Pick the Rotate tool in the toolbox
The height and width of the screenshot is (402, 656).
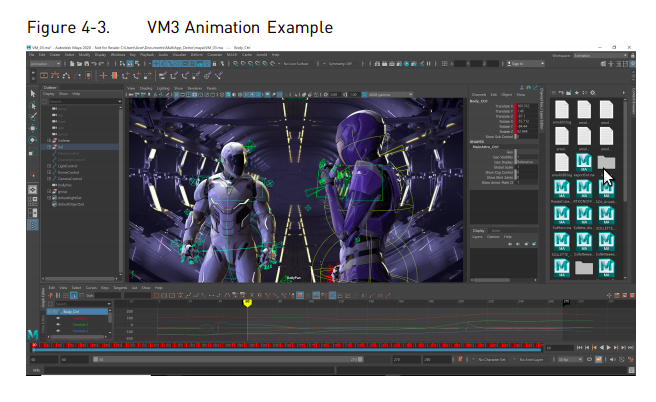[33, 140]
